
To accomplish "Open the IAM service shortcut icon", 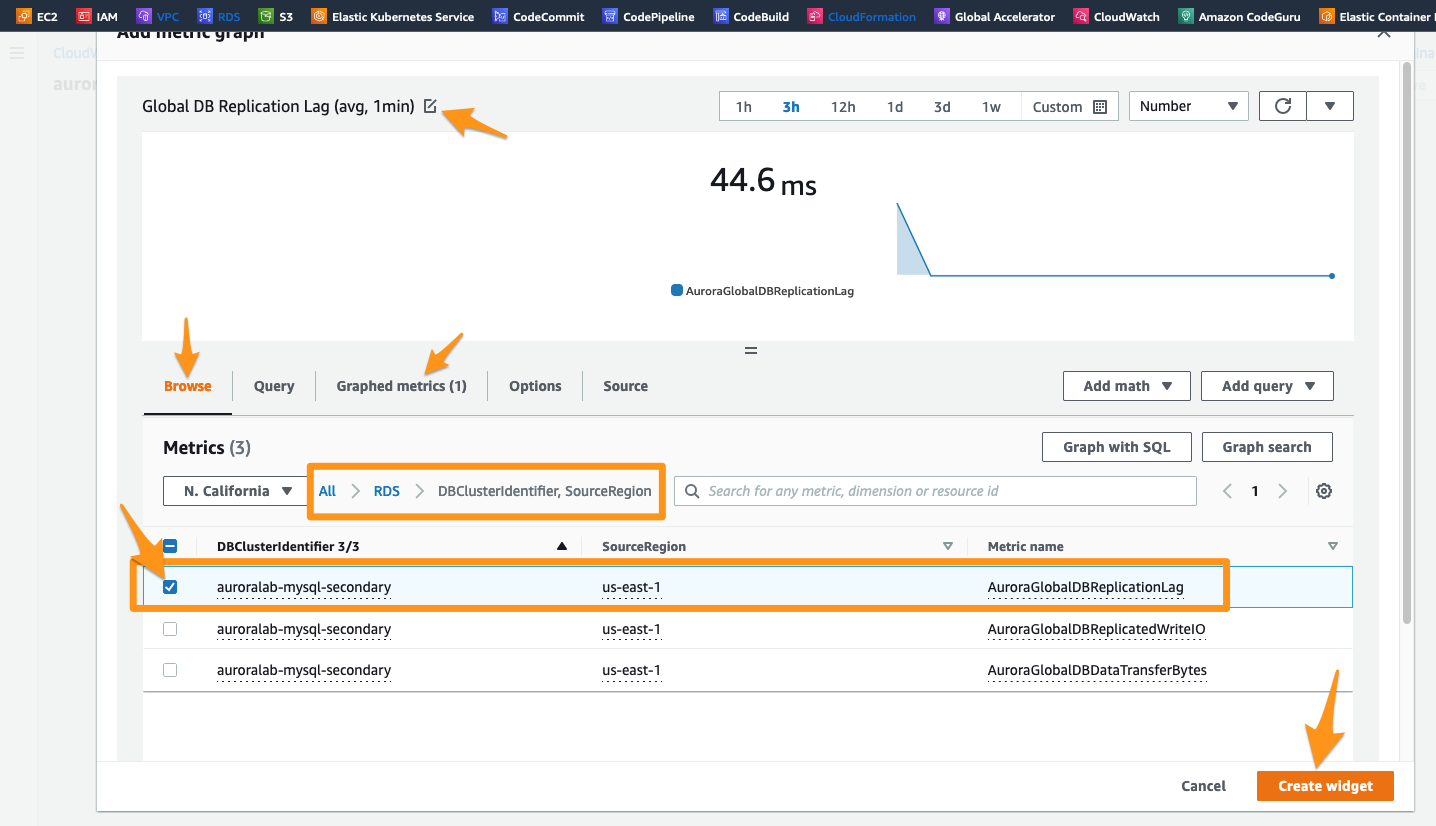I will (x=83, y=16).
